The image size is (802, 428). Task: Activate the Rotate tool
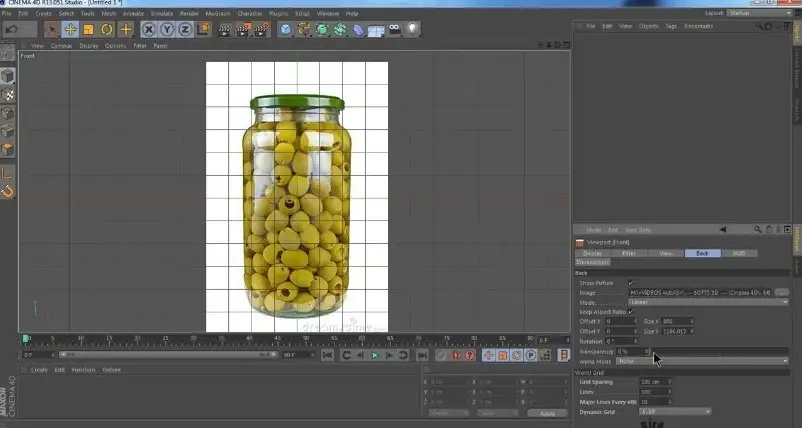(x=106, y=29)
